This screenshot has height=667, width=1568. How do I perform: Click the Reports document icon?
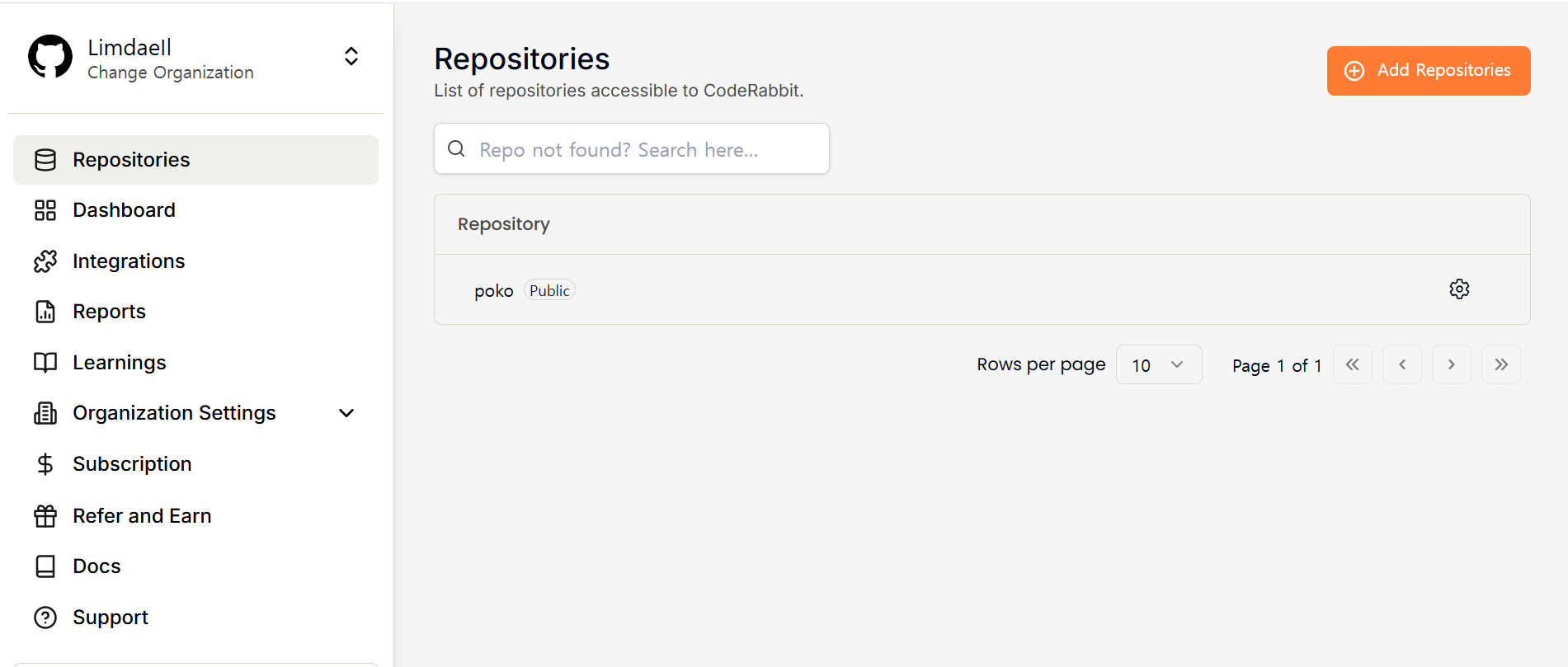pyautogui.click(x=45, y=312)
